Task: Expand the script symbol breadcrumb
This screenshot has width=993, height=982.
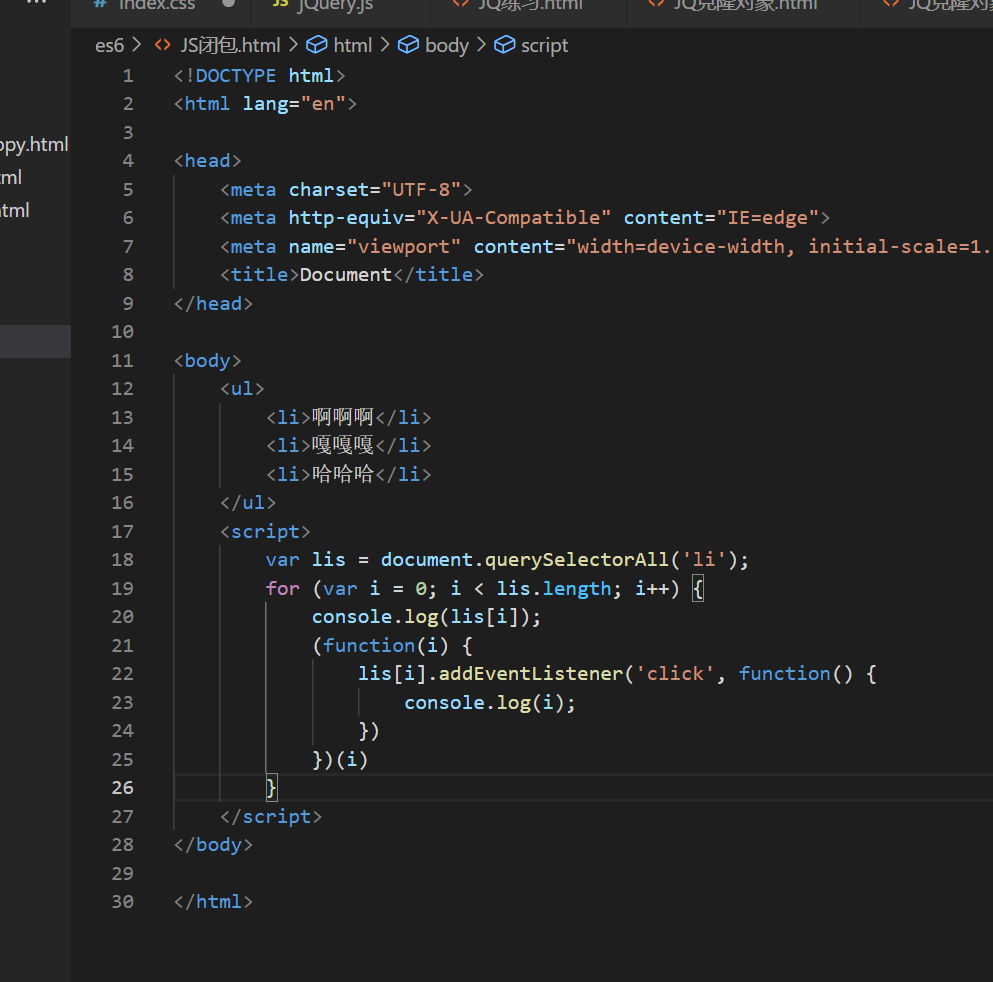Action: point(544,45)
